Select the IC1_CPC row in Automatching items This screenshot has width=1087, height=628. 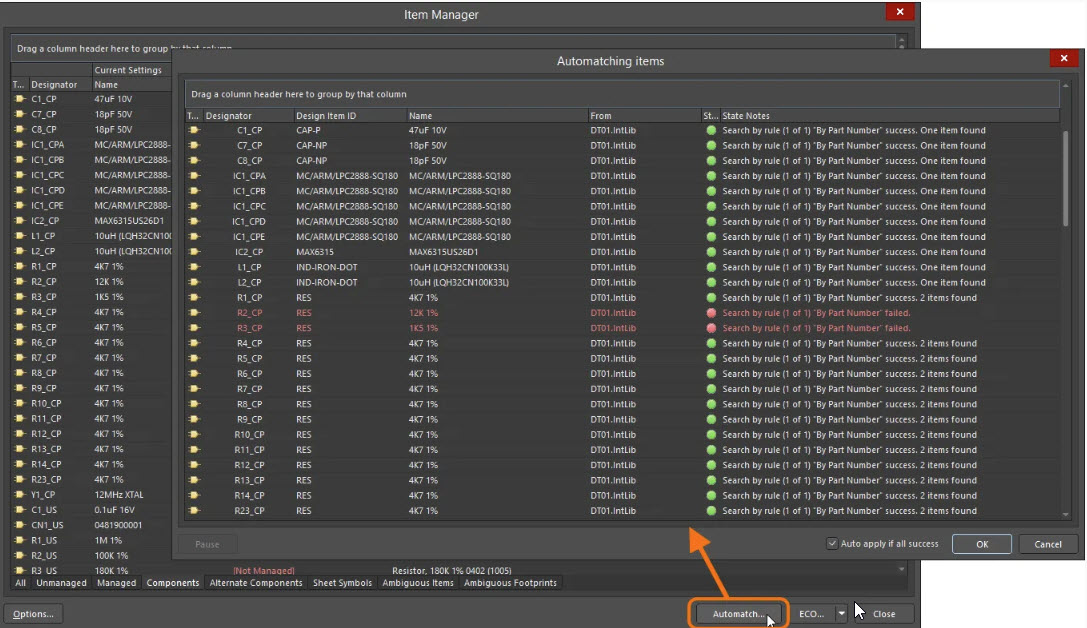622,207
